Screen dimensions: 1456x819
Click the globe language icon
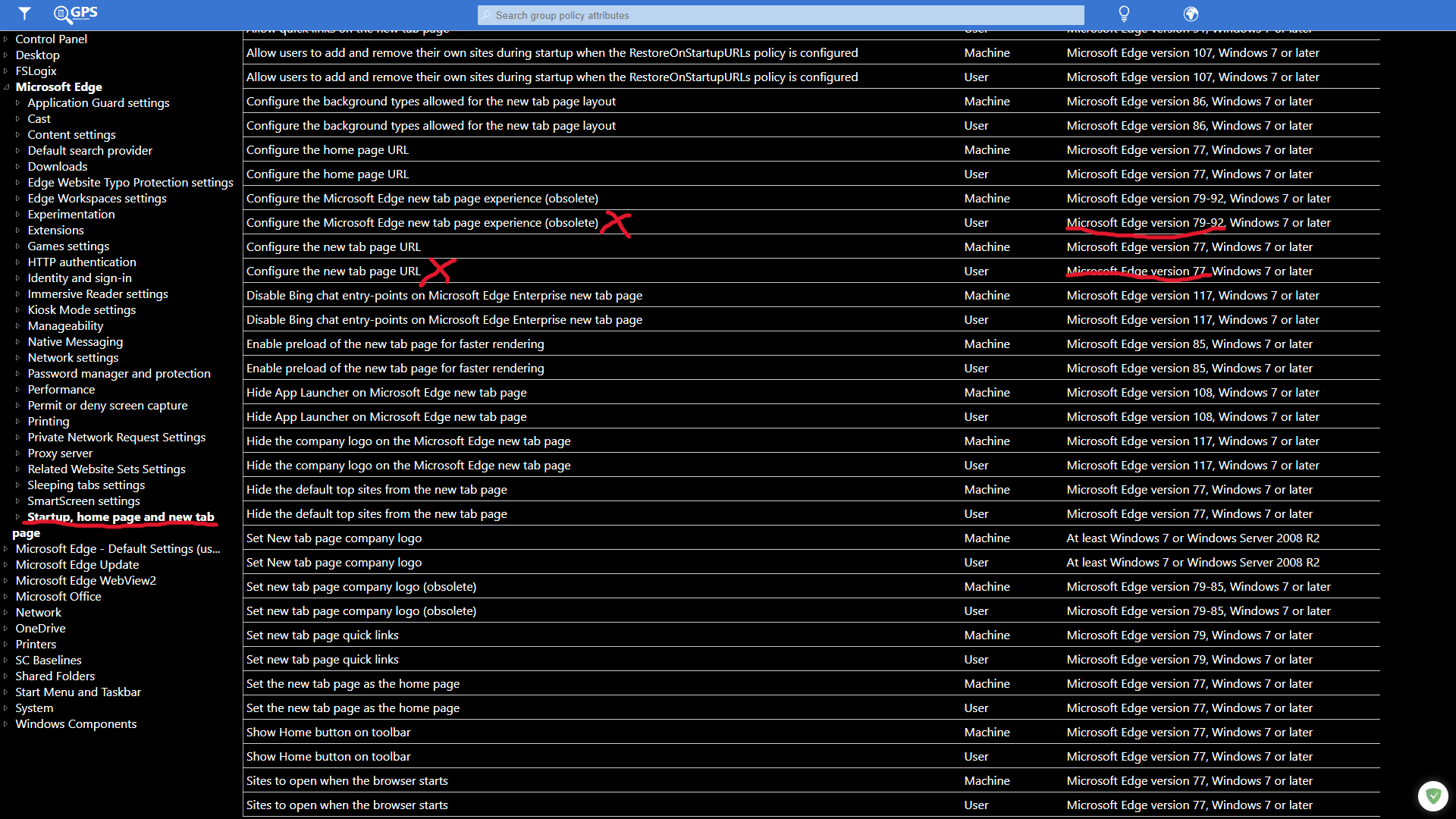1191,14
